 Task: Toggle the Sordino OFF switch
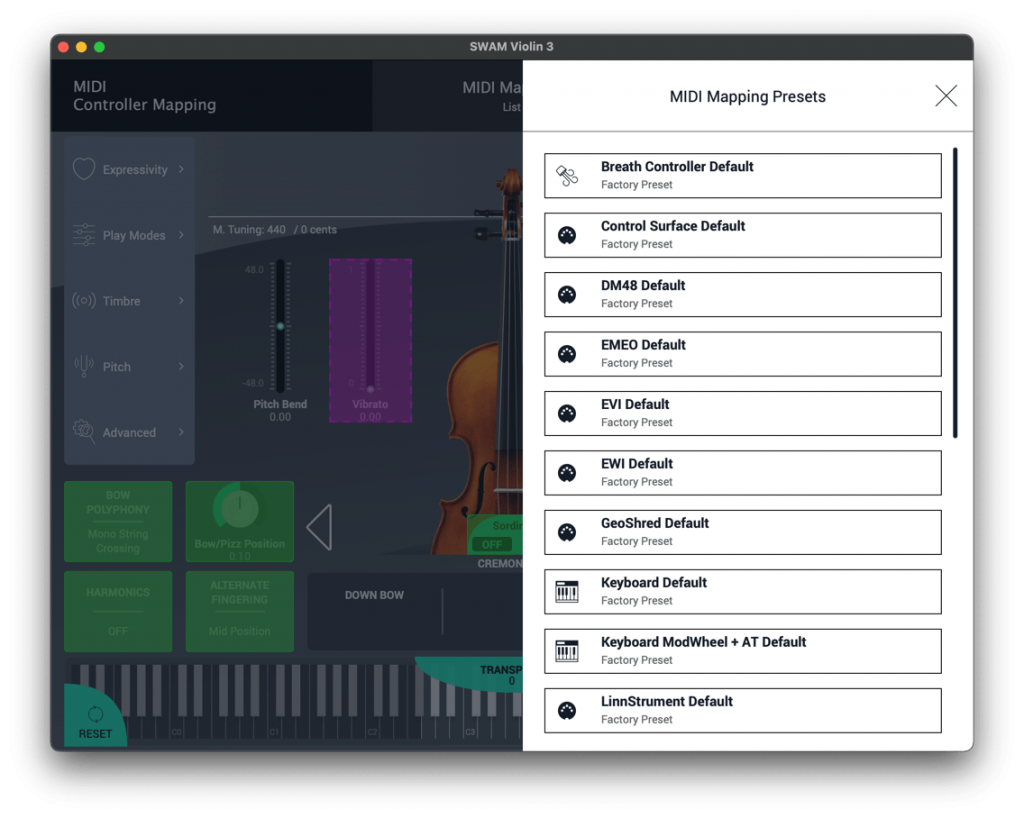493,544
